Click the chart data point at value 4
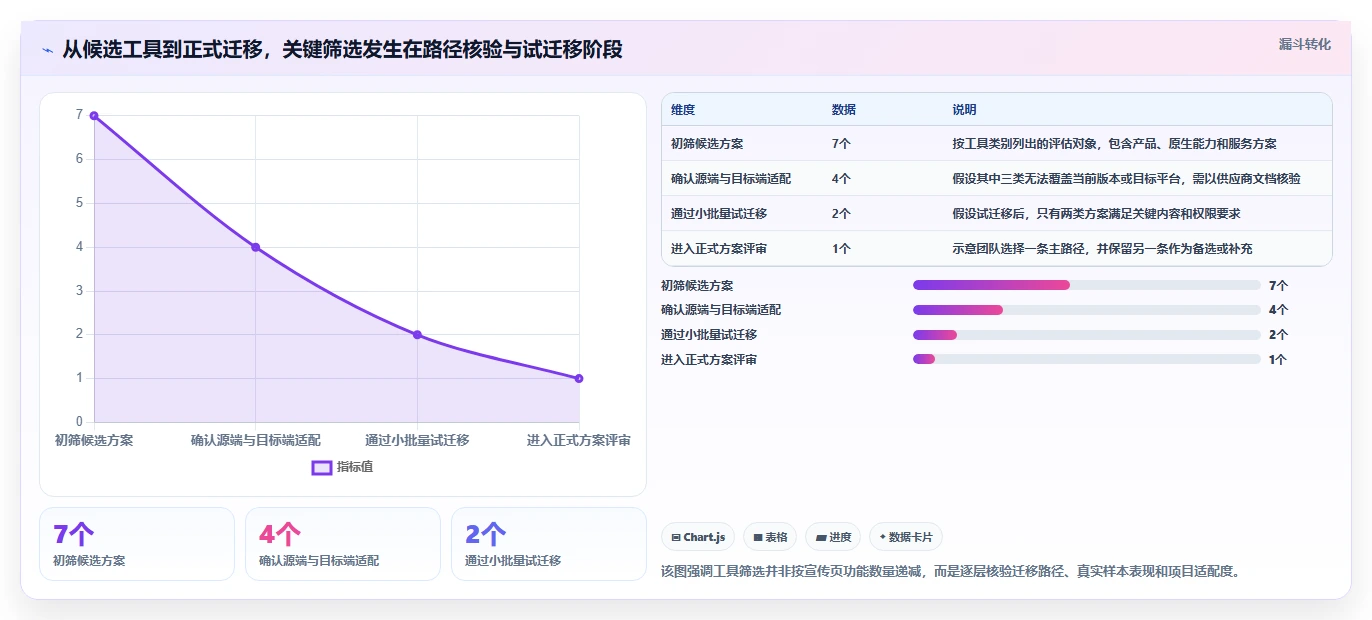The image size is (1372, 620). tap(255, 247)
